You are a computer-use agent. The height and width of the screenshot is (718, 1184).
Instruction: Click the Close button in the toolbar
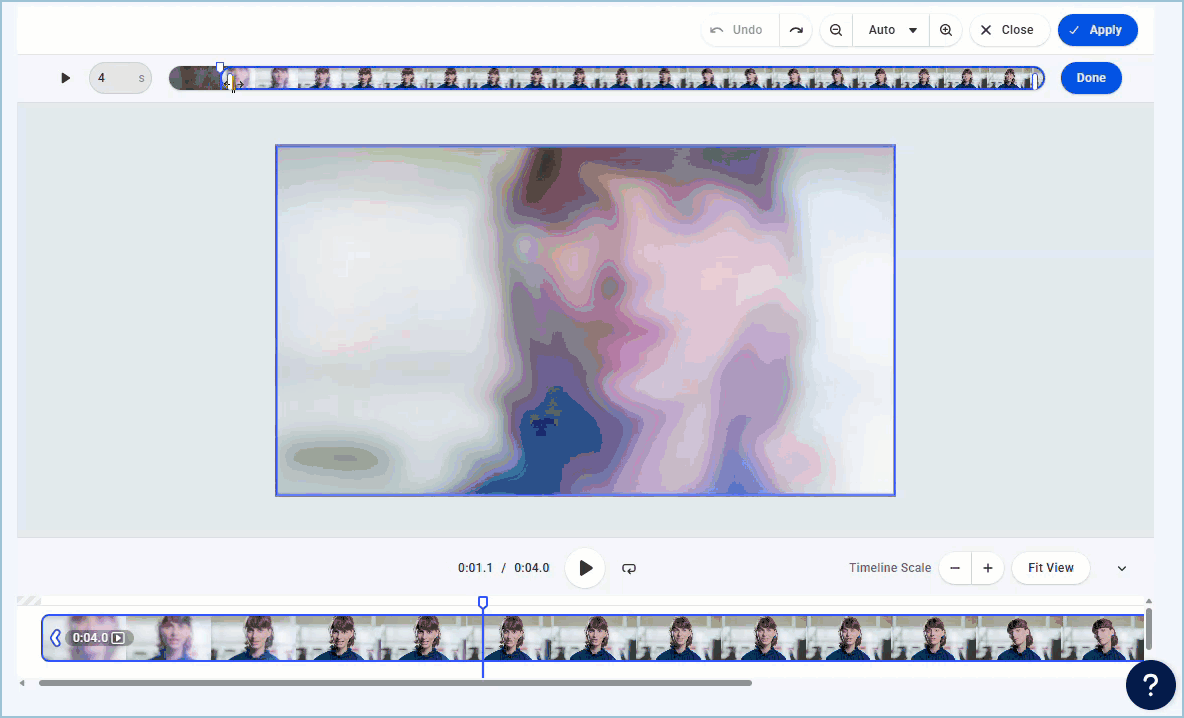coord(1009,30)
